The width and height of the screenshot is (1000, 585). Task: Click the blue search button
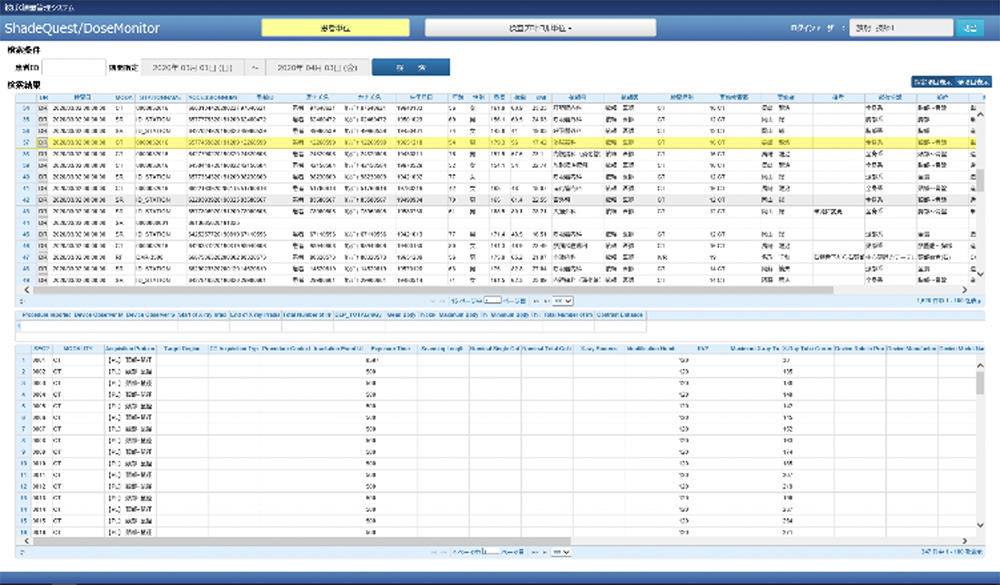coord(411,67)
